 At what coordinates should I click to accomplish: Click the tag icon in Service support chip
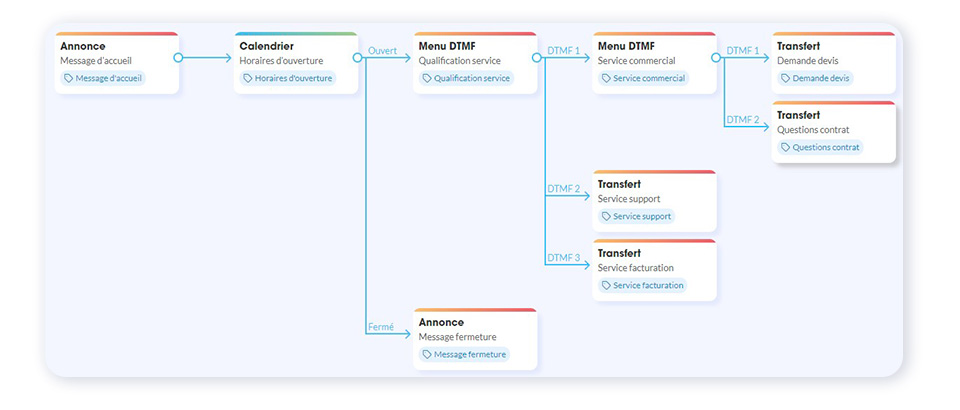(606, 216)
